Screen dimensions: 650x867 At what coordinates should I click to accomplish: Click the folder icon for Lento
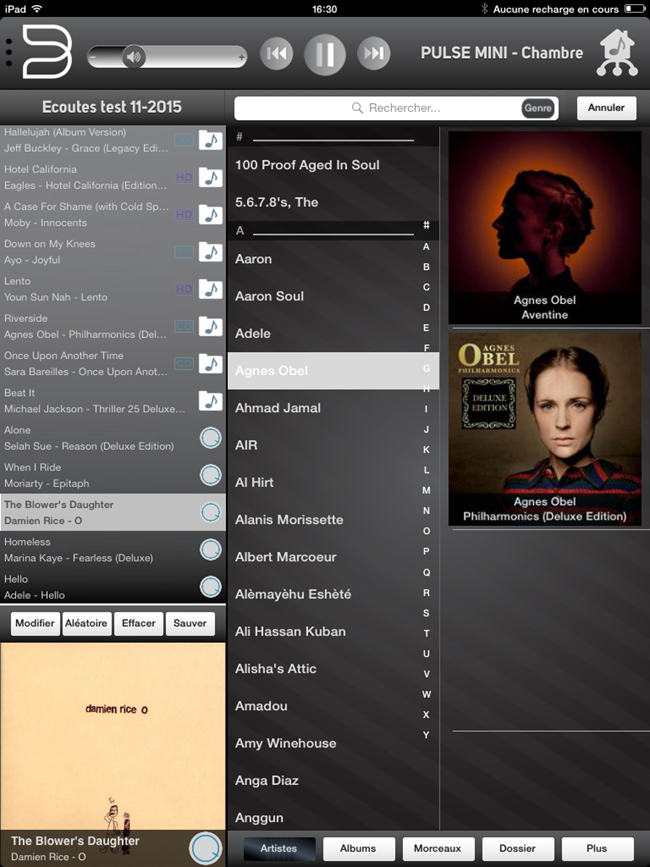[x=211, y=289]
